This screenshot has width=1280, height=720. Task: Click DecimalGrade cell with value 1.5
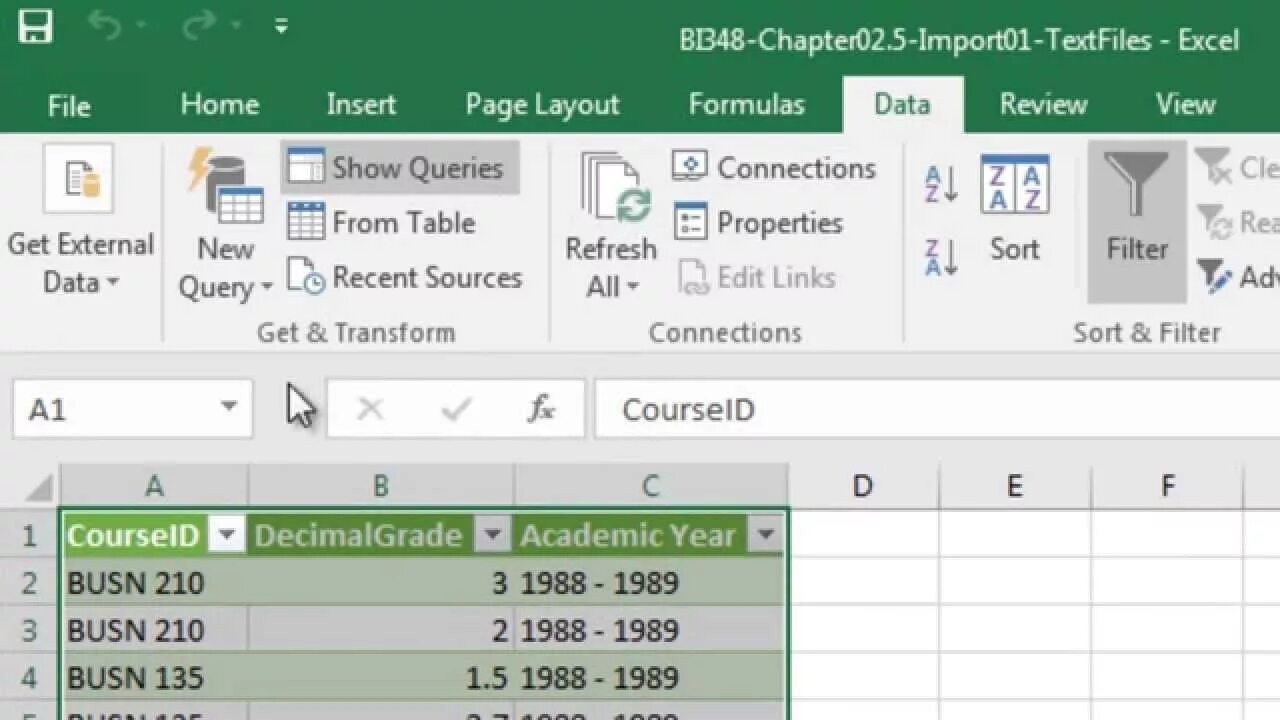pyautogui.click(x=381, y=678)
